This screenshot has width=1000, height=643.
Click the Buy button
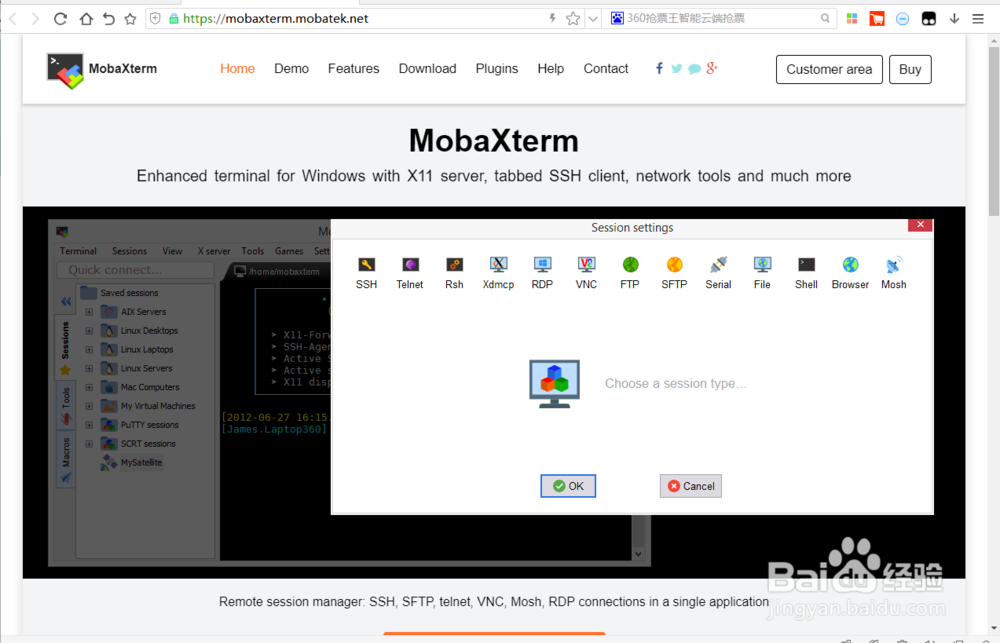click(910, 70)
